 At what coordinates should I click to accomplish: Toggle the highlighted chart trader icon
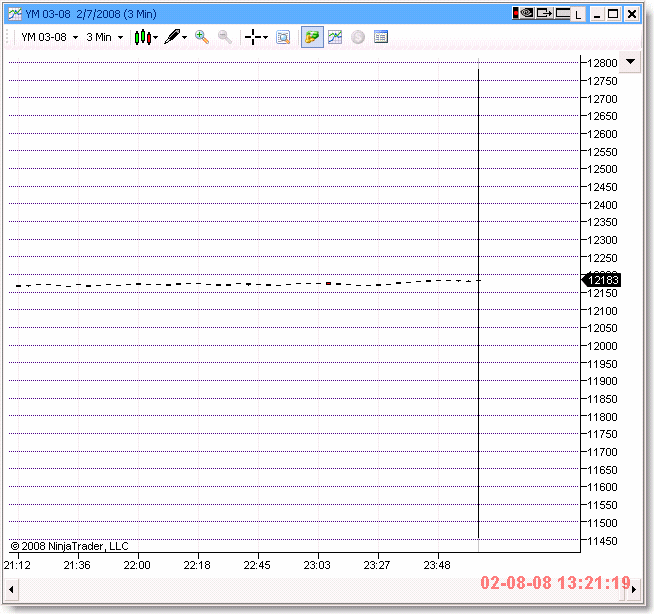coord(312,37)
